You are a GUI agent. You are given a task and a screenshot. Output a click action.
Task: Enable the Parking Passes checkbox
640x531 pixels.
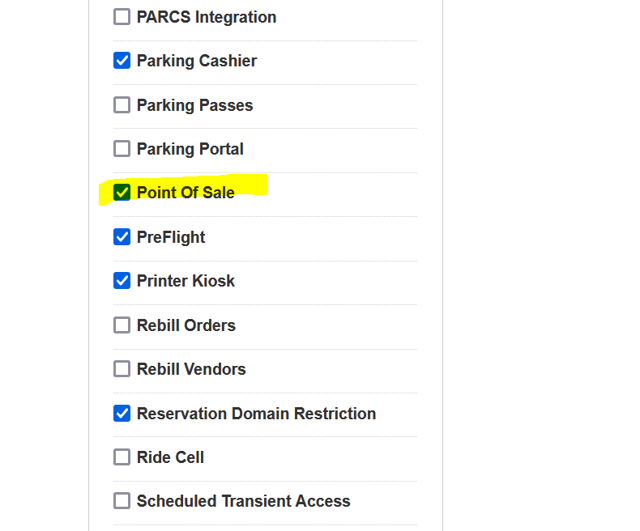[x=122, y=105]
